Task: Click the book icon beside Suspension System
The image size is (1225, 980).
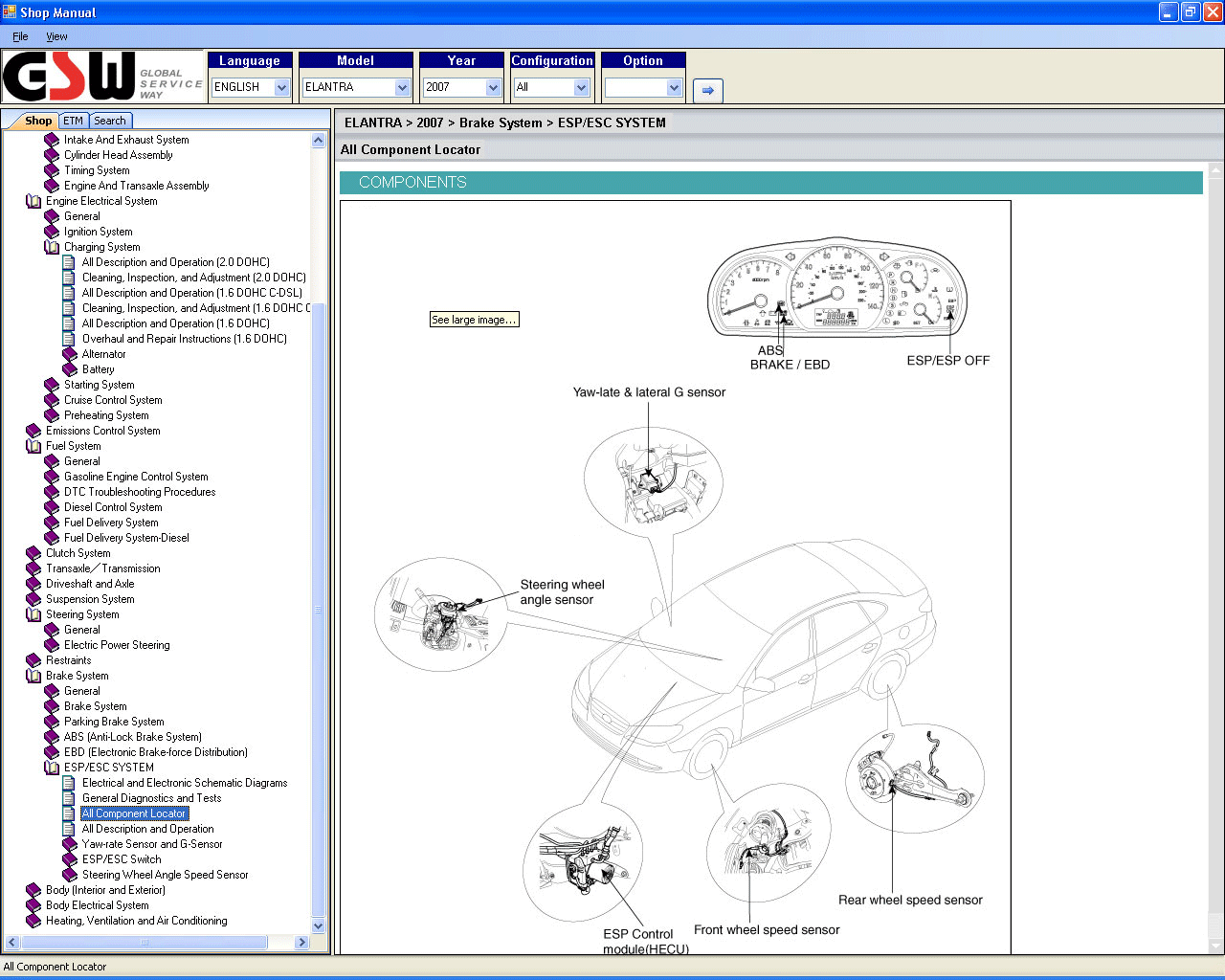Action: click(33, 599)
